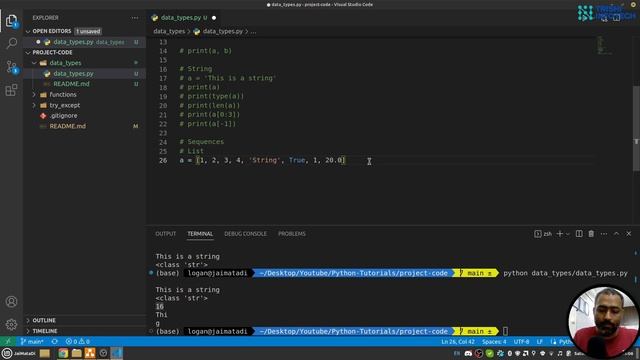
Task: Open the Manage gear icon
Action: coord(11,324)
